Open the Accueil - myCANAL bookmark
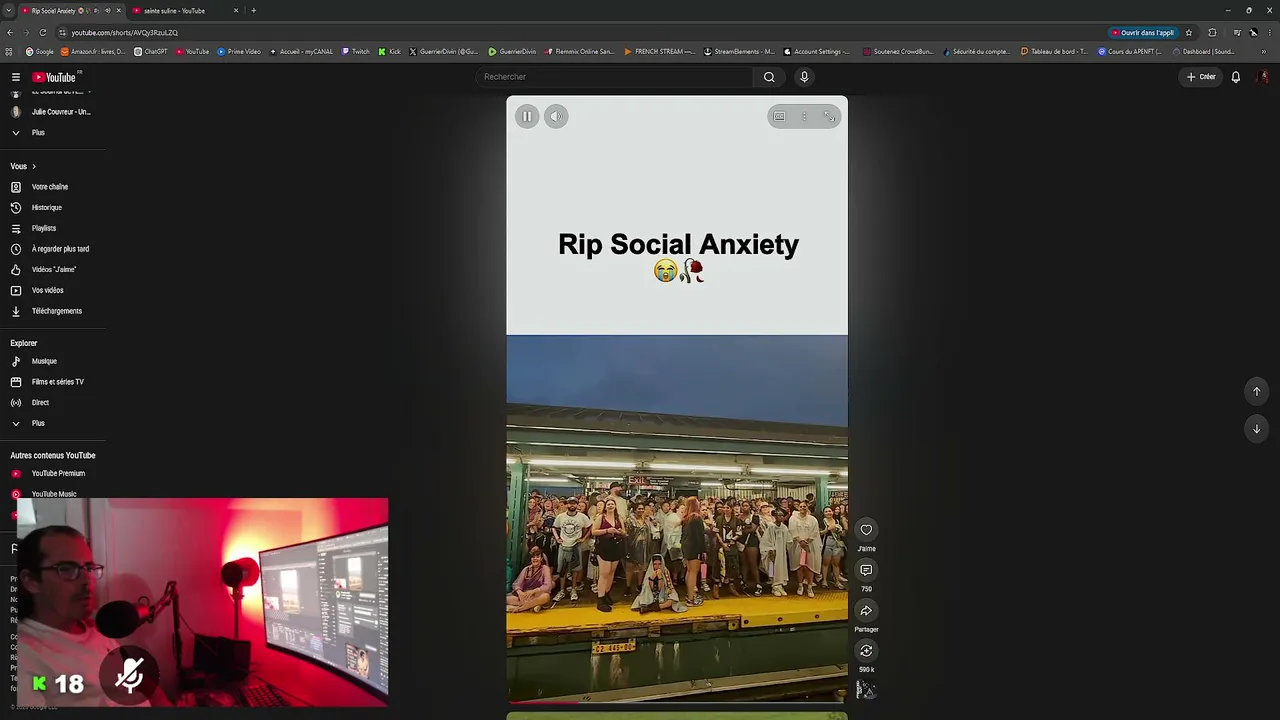Image resolution: width=1280 pixels, height=720 pixels. (x=301, y=52)
